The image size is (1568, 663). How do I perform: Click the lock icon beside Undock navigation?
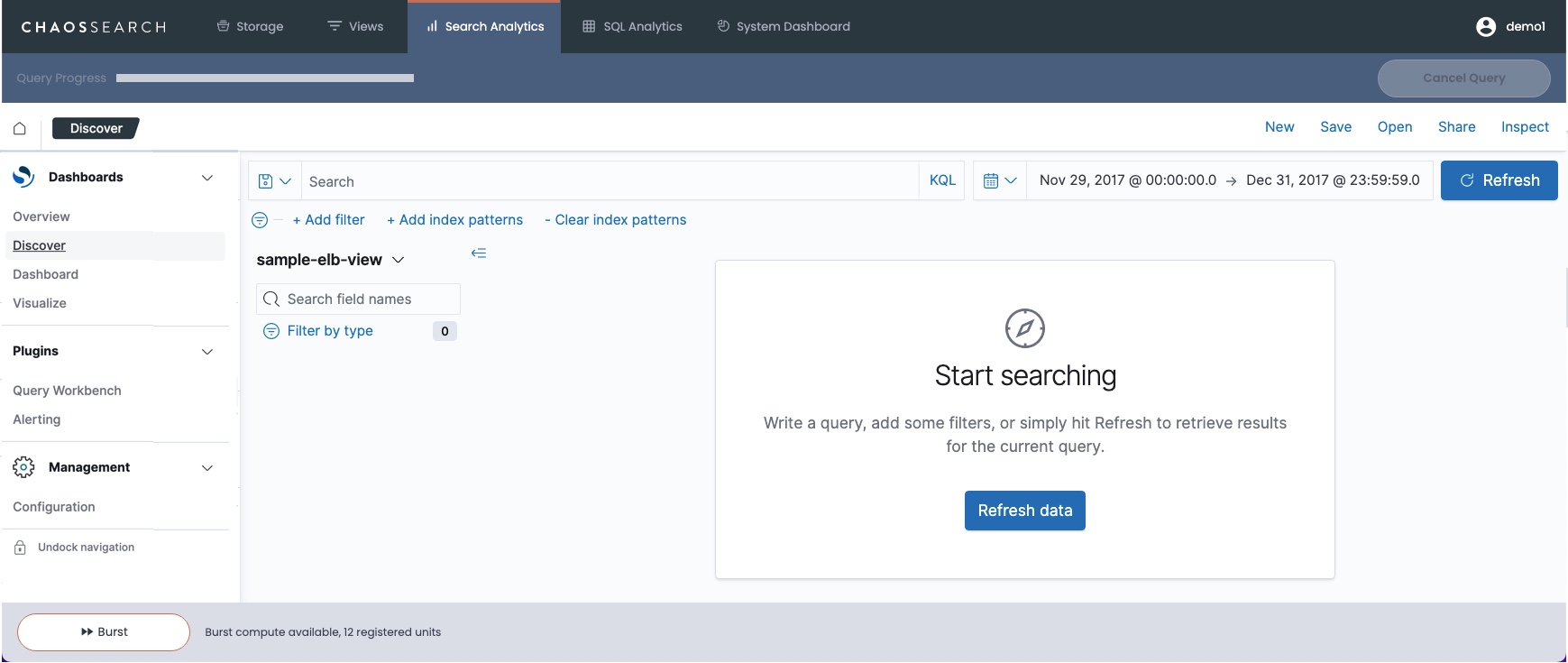pyautogui.click(x=20, y=548)
